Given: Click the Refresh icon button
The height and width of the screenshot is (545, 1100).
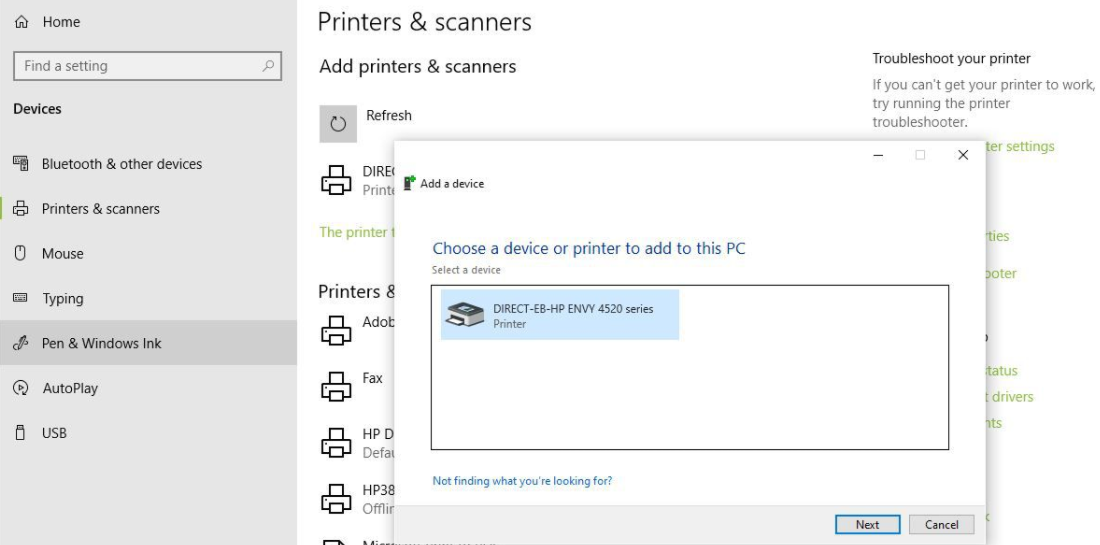Looking at the screenshot, I should click(x=338, y=124).
